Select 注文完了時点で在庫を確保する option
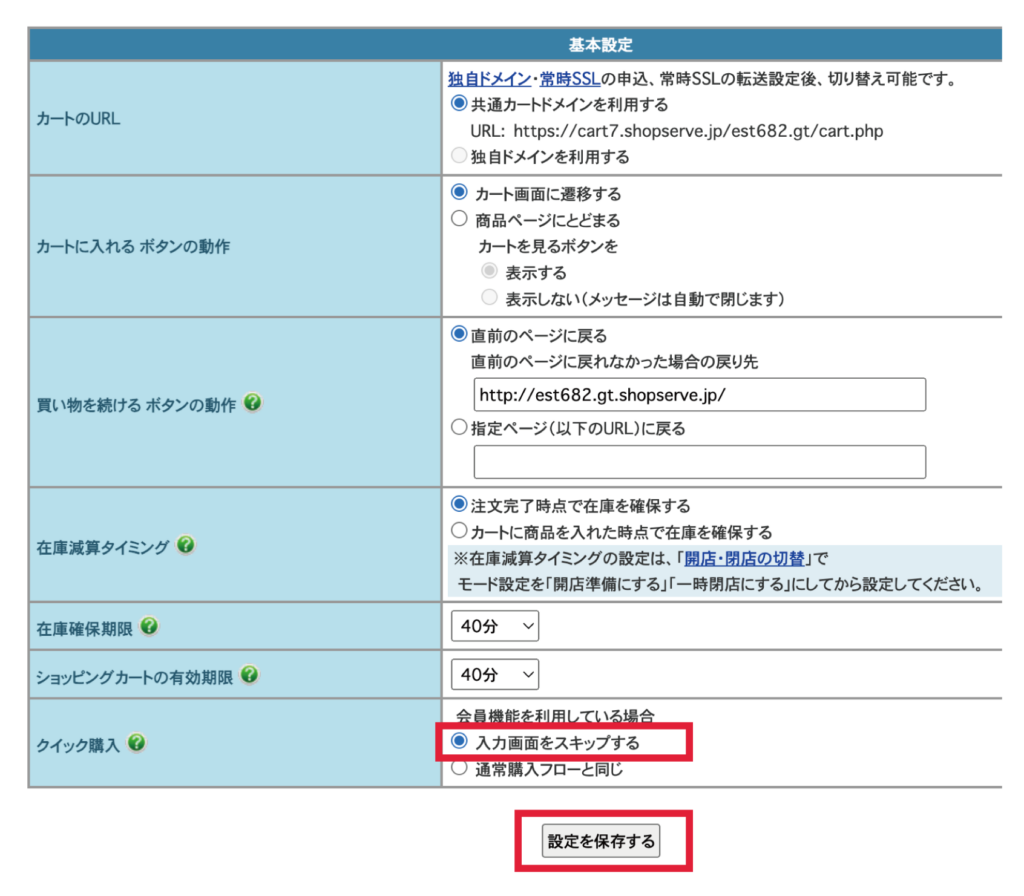Image resolution: width=1024 pixels, height=896 pixels. click(459, 505)
